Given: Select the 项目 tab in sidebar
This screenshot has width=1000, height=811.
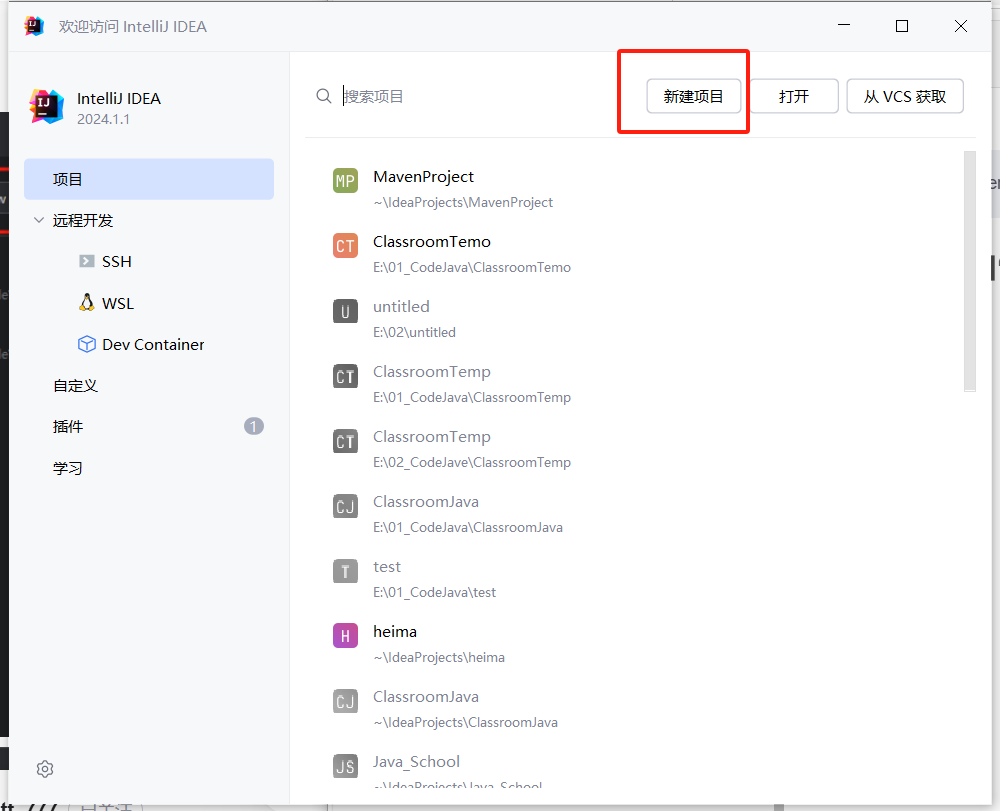Looking at the screenshot, I should [149, 179].
